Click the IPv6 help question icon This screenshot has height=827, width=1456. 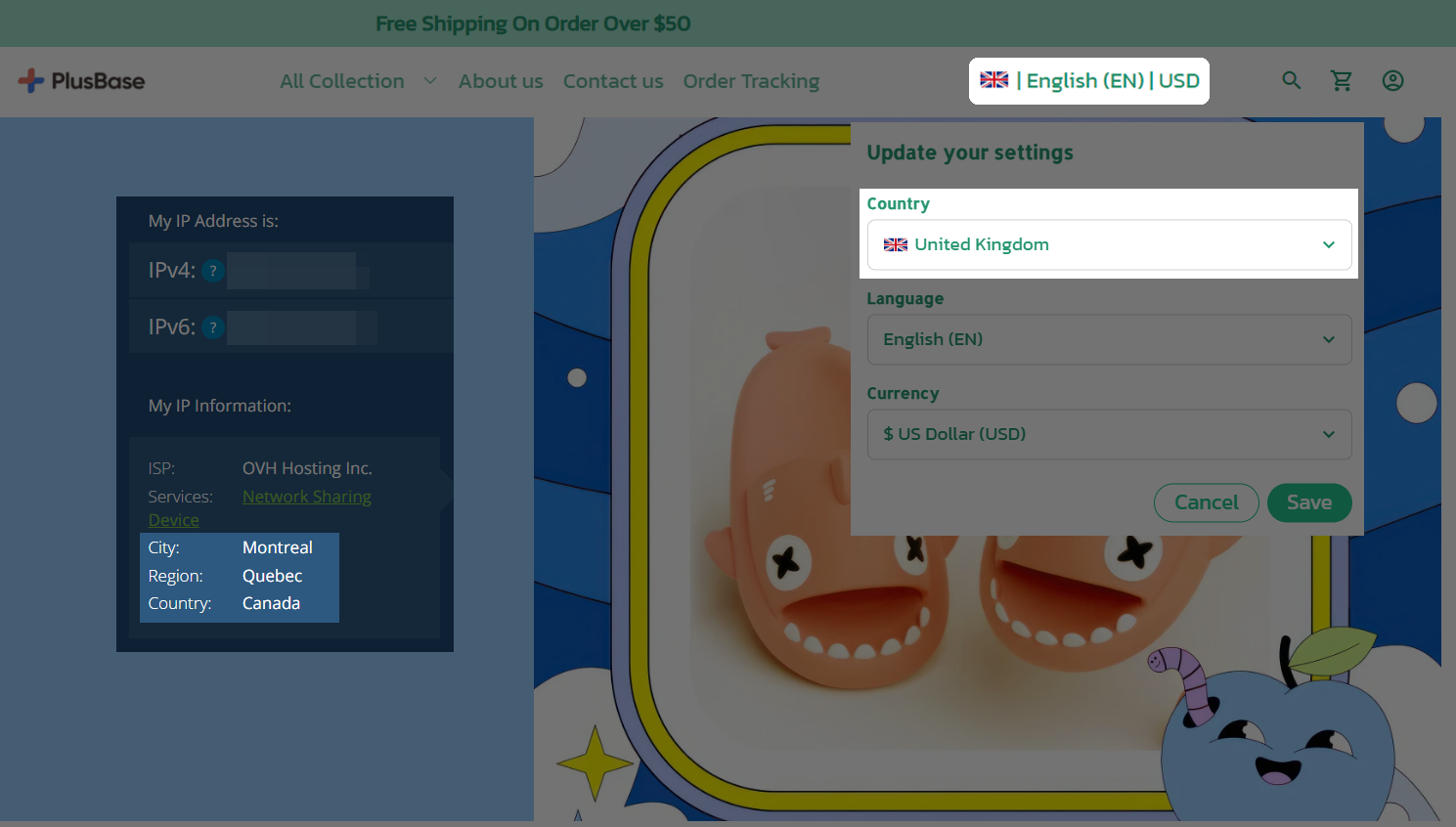click(x=213, y=327)
